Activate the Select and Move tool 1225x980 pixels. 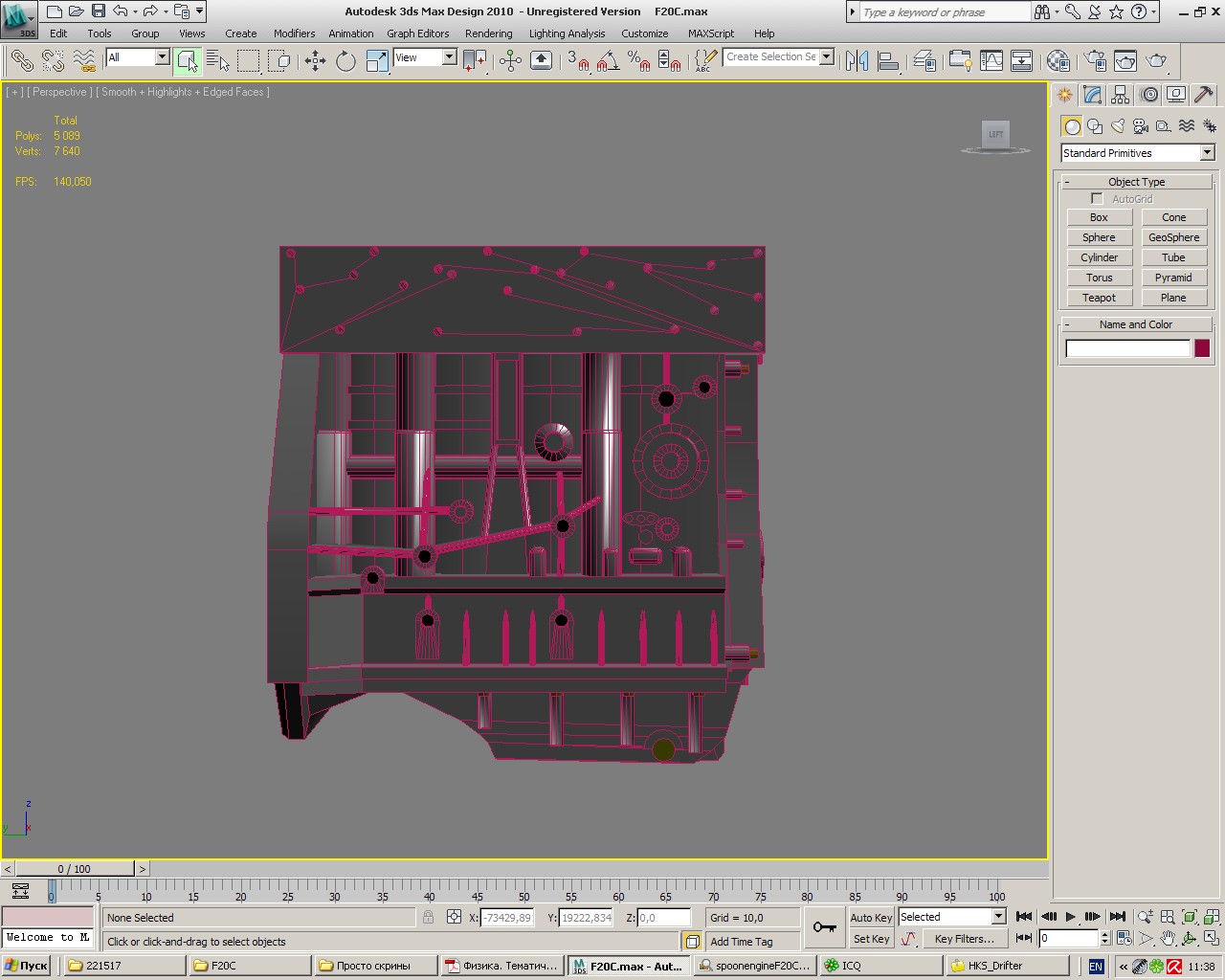click(x=315, y=61)
